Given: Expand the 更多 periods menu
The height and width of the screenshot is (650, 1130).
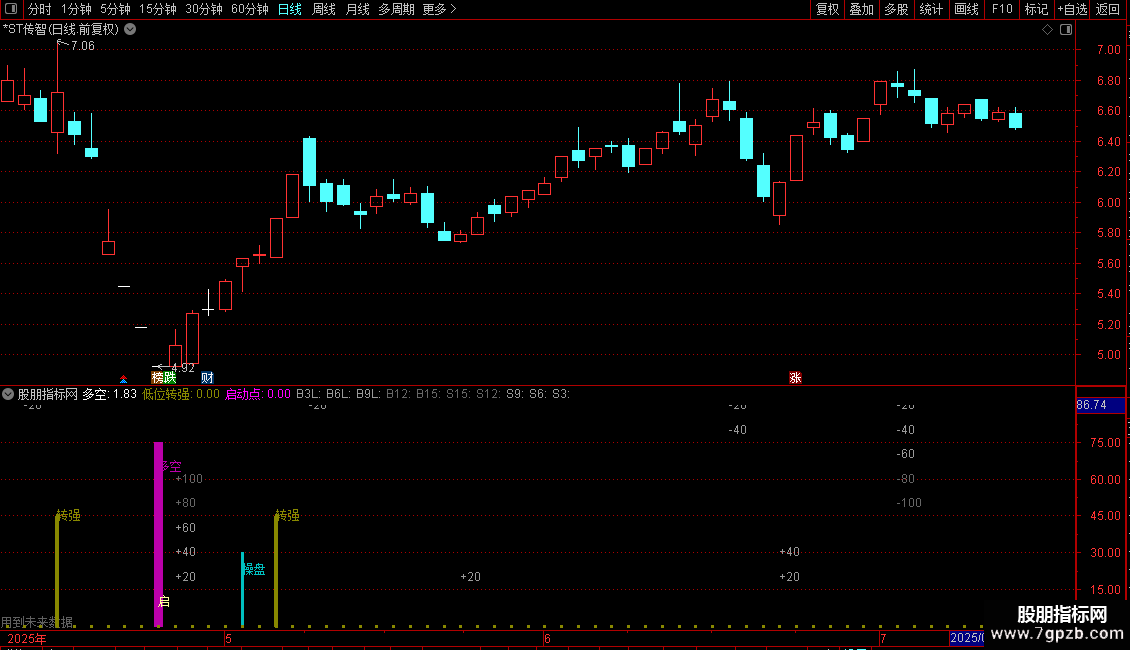Looking at the screenshot, I should [440, 9].
